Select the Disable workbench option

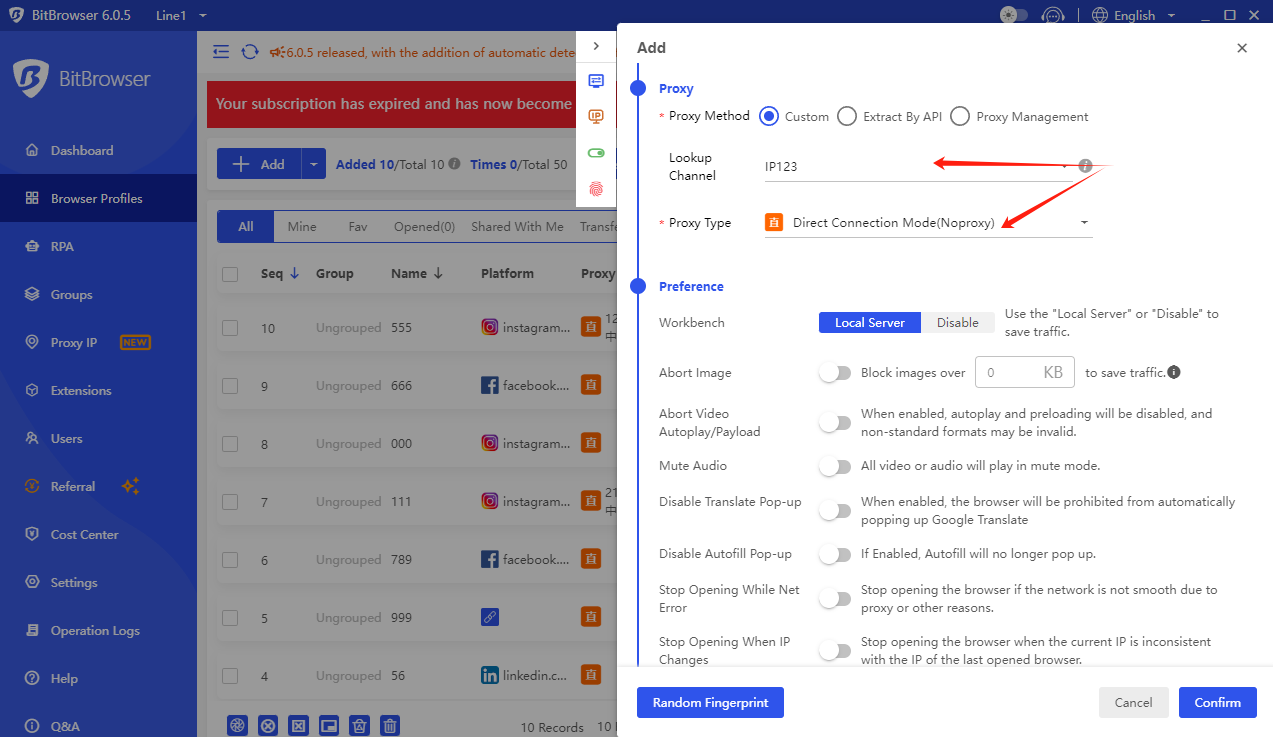point(958,322)
